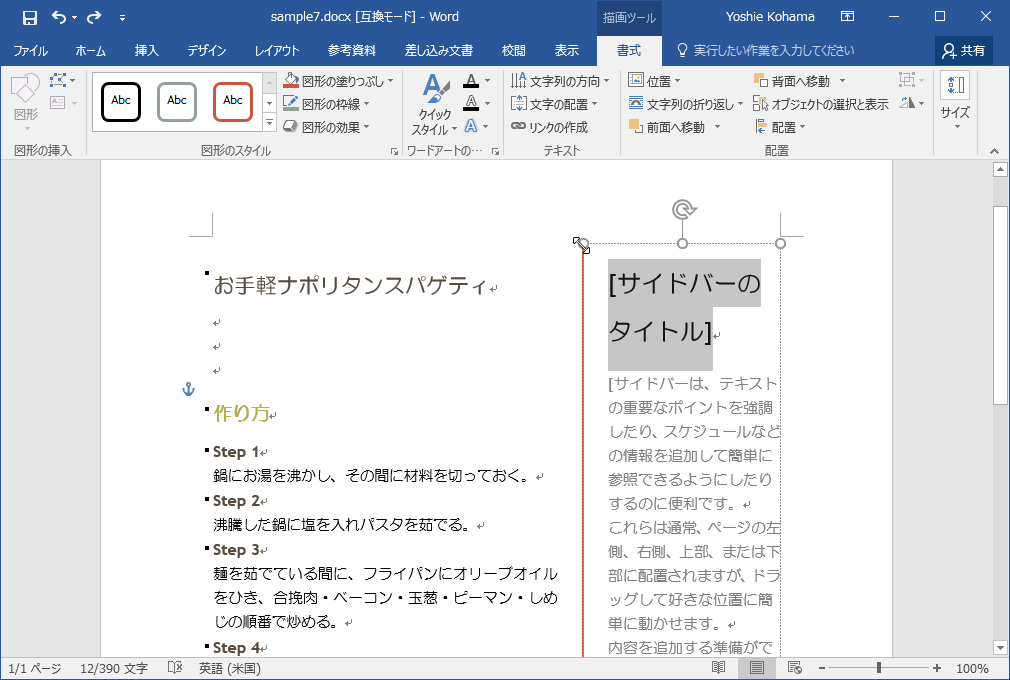The height and width of the screenshot is (680, 1010).
Task: Expand the 図形の塗りつぶし dropdown
Action: 389,81
